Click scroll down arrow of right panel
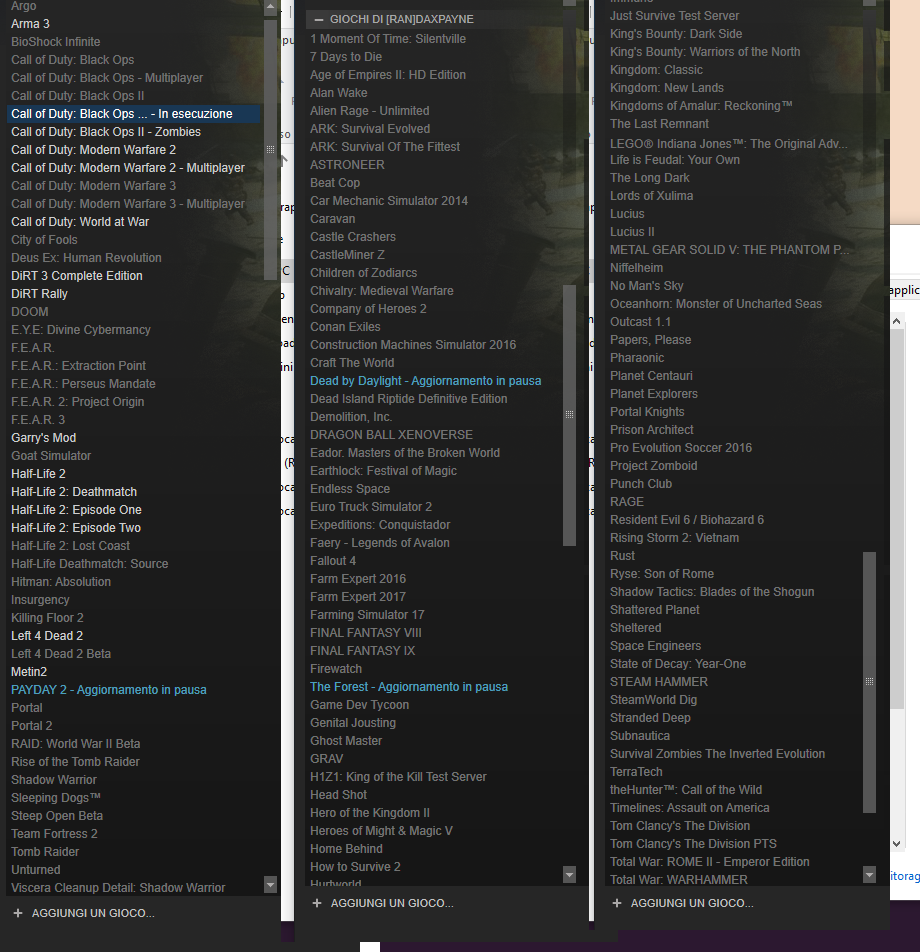The width and height of the screenshot is (920, 952). 870,875
